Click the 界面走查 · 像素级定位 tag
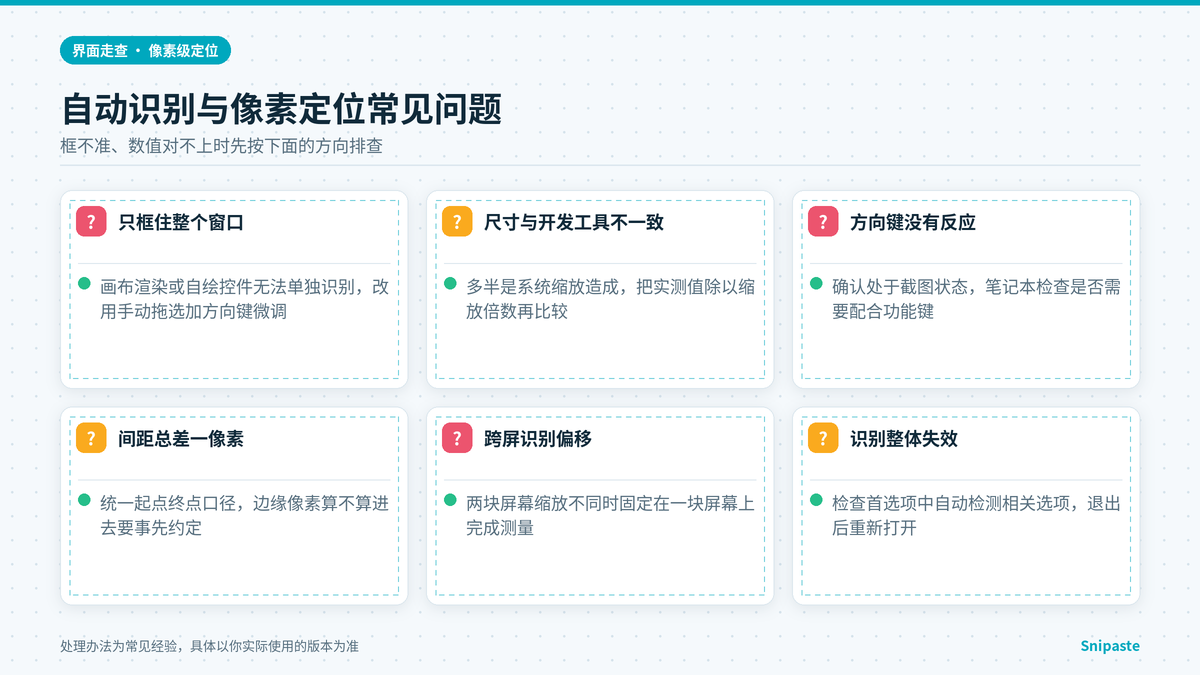The image size is (1200, 675). click(x=145, y=50)
